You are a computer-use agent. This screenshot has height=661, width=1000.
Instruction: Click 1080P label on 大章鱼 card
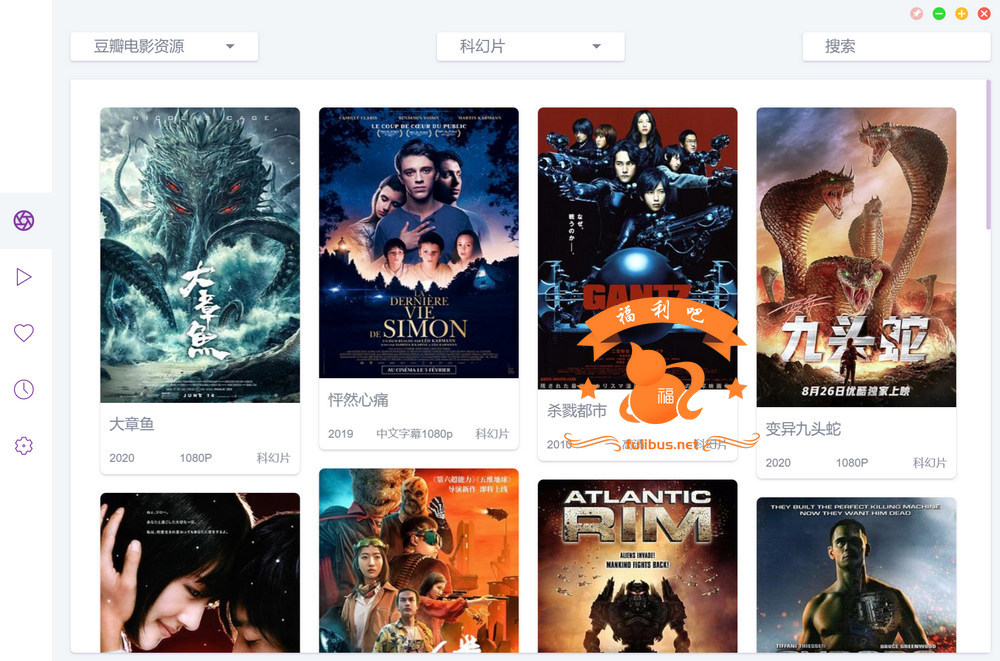click(x=196, y=458)
